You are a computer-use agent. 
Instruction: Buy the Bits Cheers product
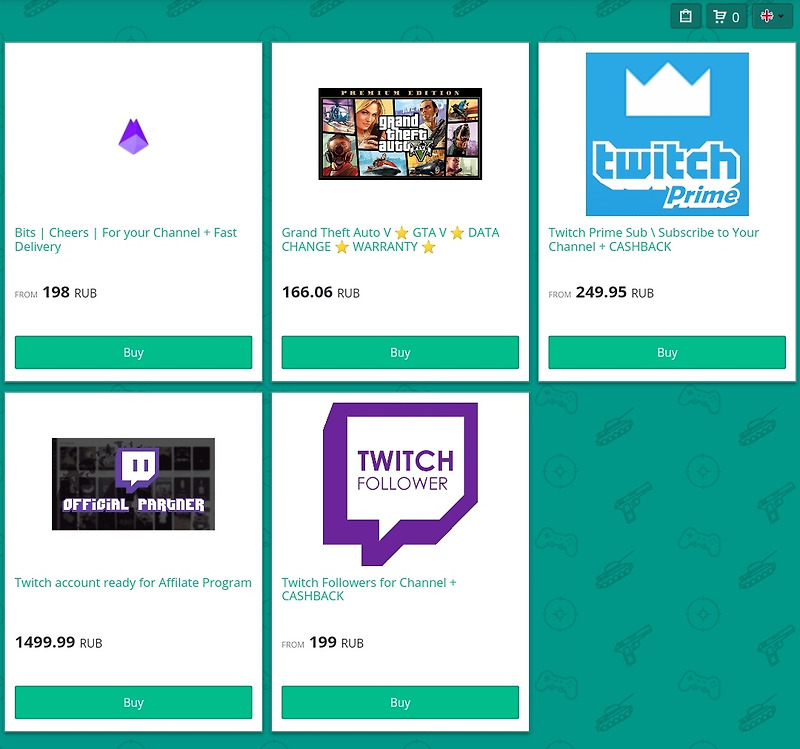coord(133,352)
